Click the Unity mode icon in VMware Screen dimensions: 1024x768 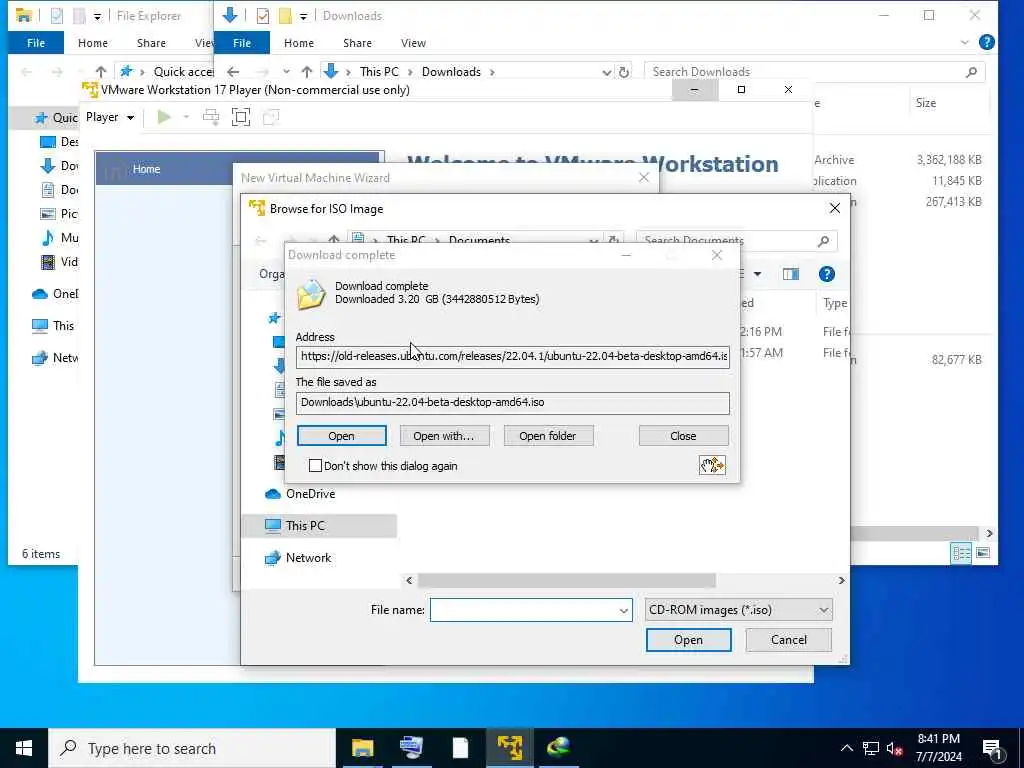tap(270, 118)
